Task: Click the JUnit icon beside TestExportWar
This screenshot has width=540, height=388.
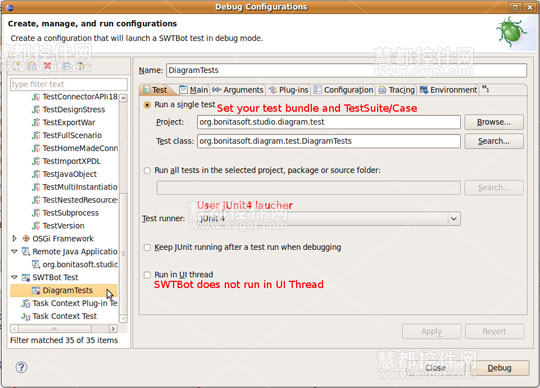Action: 36,123
